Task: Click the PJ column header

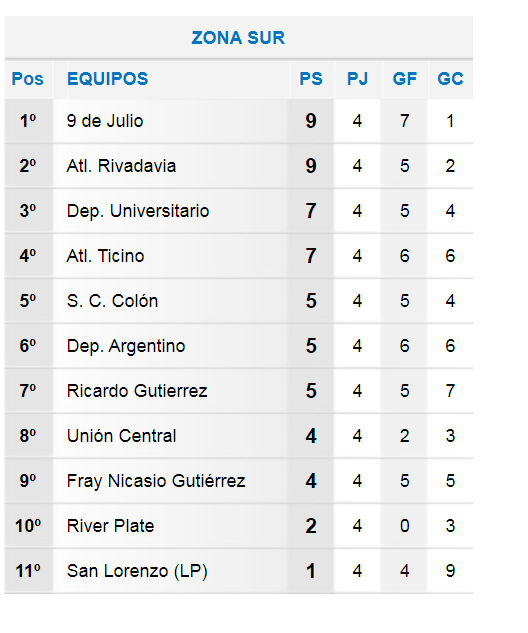Action: pos(357,79)
